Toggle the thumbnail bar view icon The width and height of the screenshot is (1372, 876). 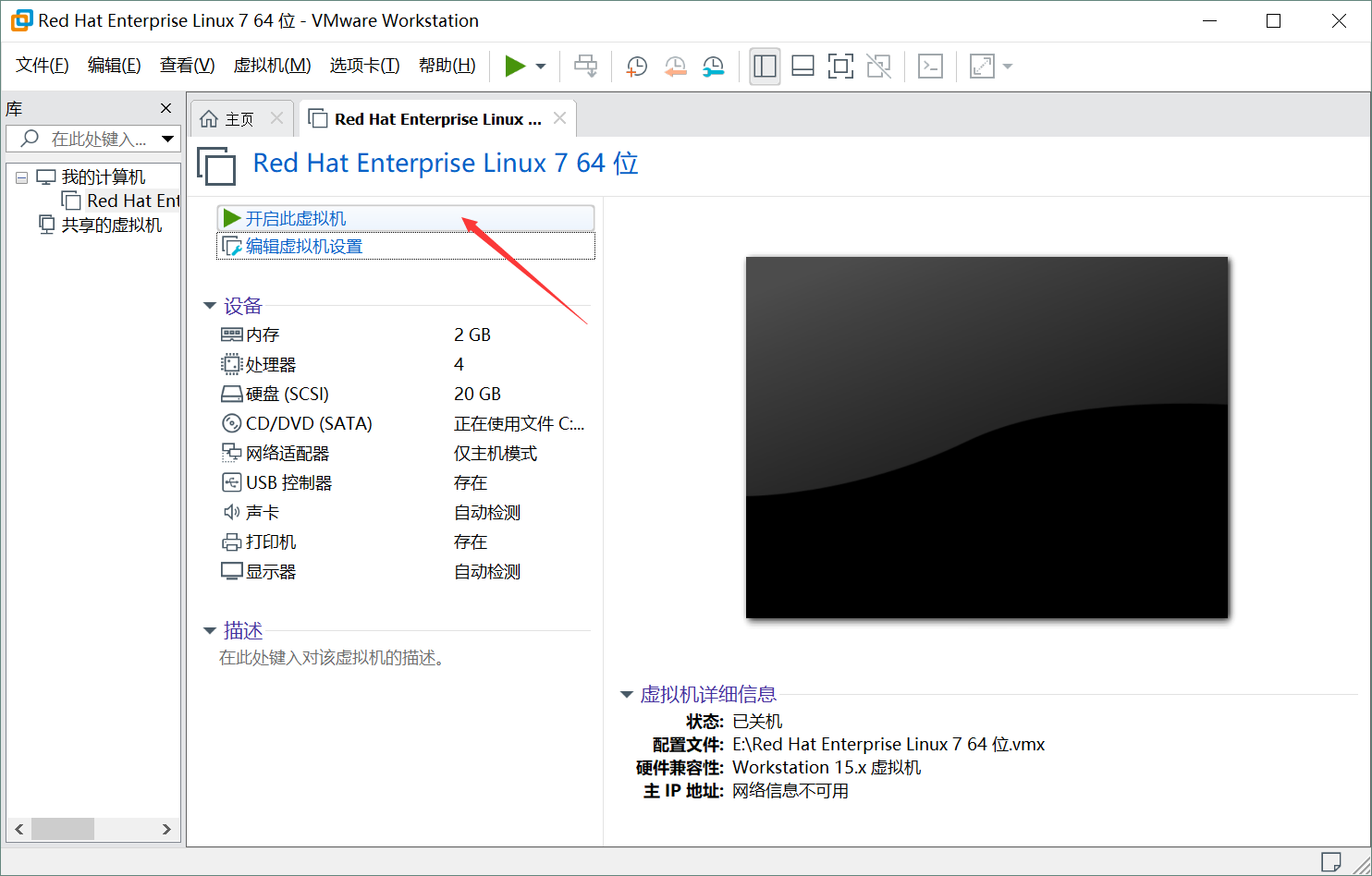[802, 66]
